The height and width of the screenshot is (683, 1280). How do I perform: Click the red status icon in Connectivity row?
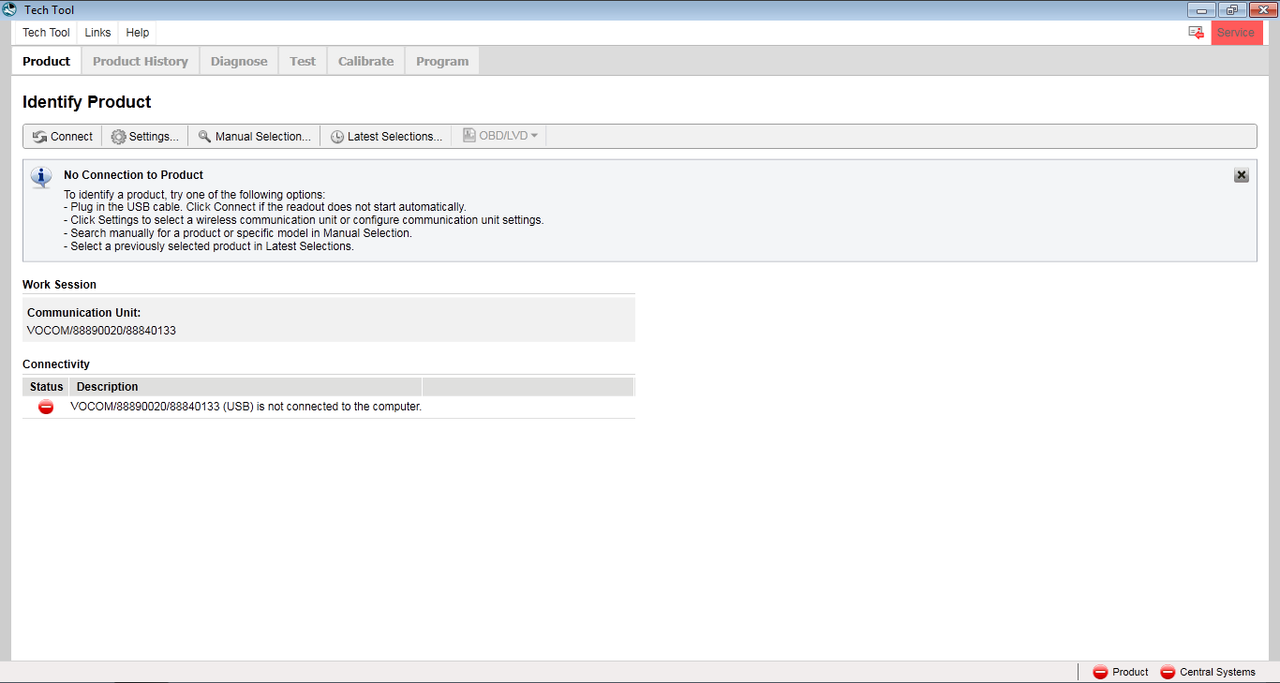tap(46, 407)
